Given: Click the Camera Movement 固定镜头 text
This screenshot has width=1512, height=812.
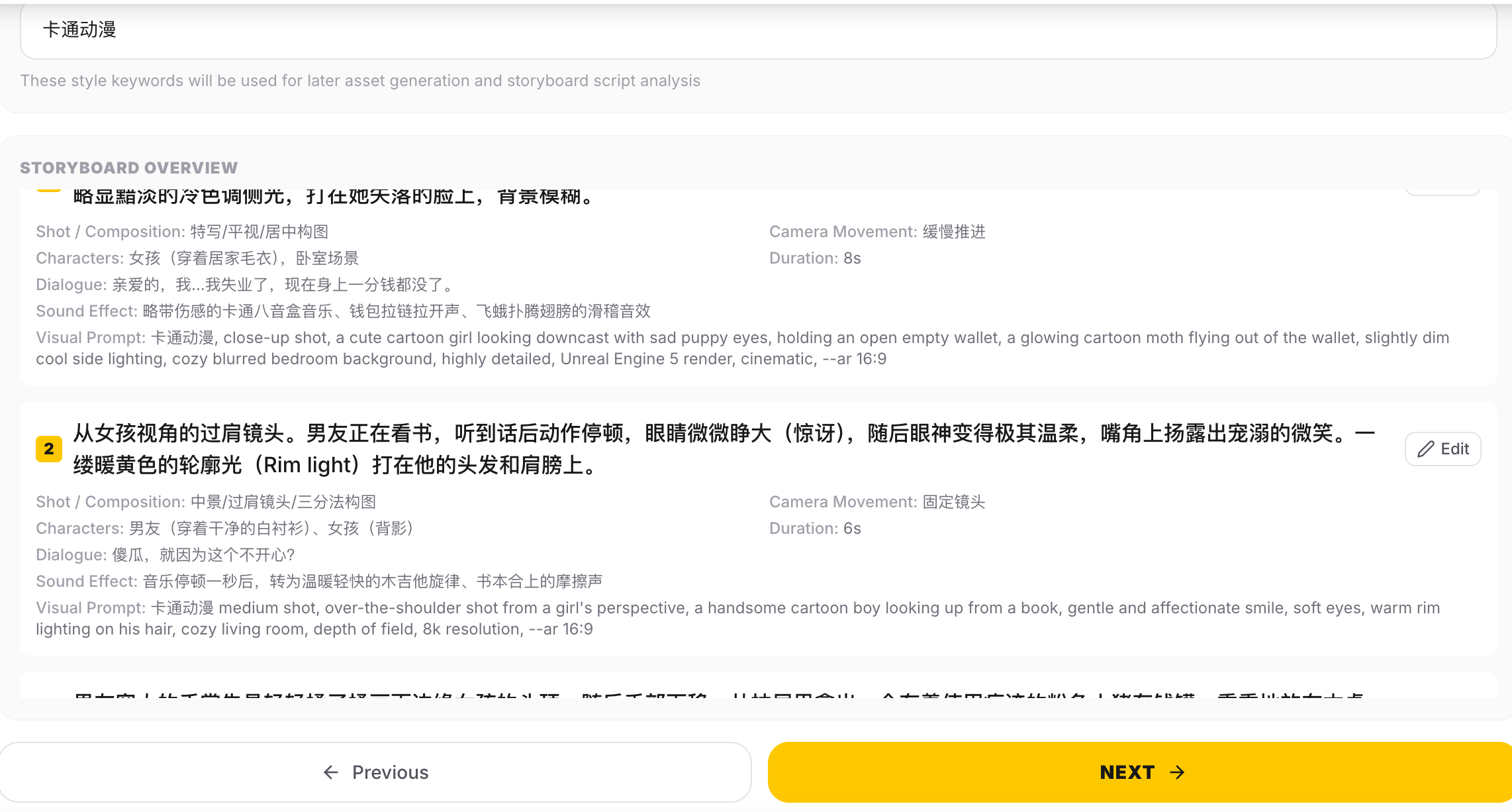Looking at the screenshot, I should coord(877,502).
